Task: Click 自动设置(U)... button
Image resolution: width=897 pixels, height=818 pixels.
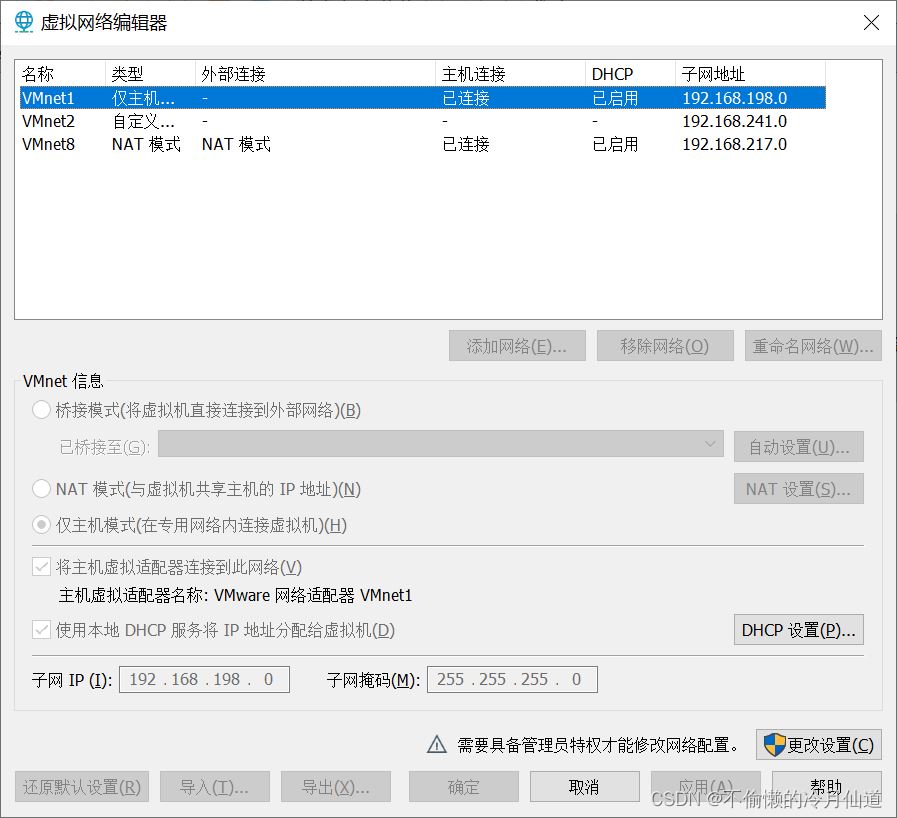Action: click(799, 446)
